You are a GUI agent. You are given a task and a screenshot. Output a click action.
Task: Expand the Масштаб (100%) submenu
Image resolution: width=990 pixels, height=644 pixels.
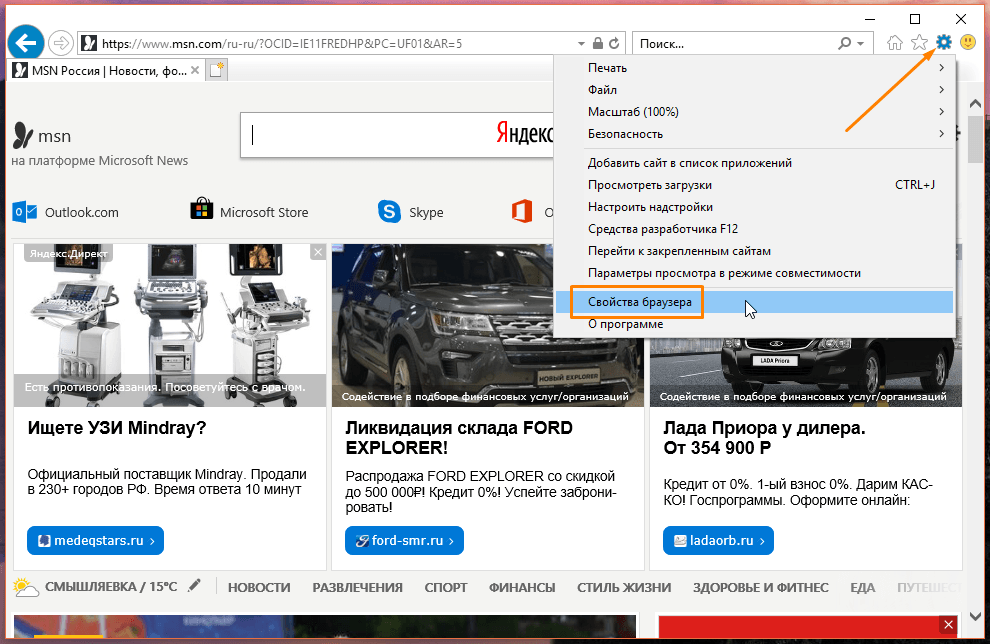755,112
